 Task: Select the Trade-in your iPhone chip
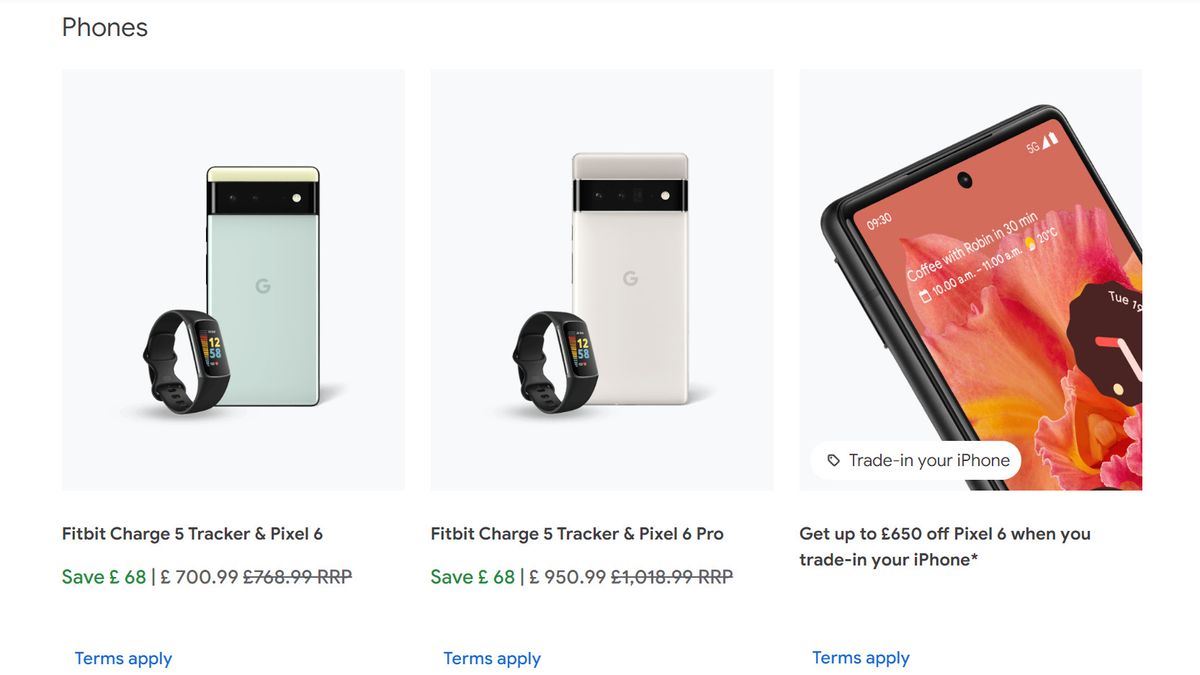(915, 460)
